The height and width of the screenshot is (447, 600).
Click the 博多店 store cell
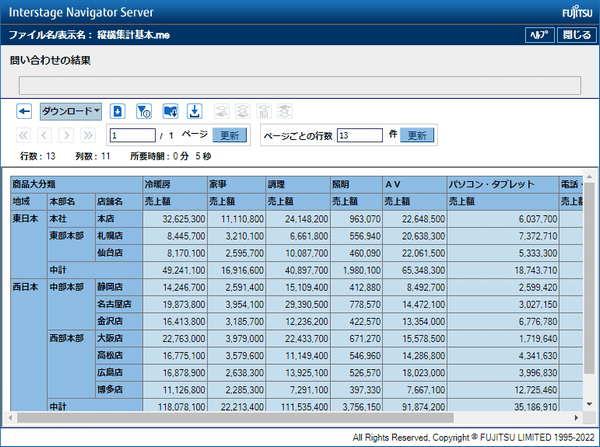click(x=119, y=390)
